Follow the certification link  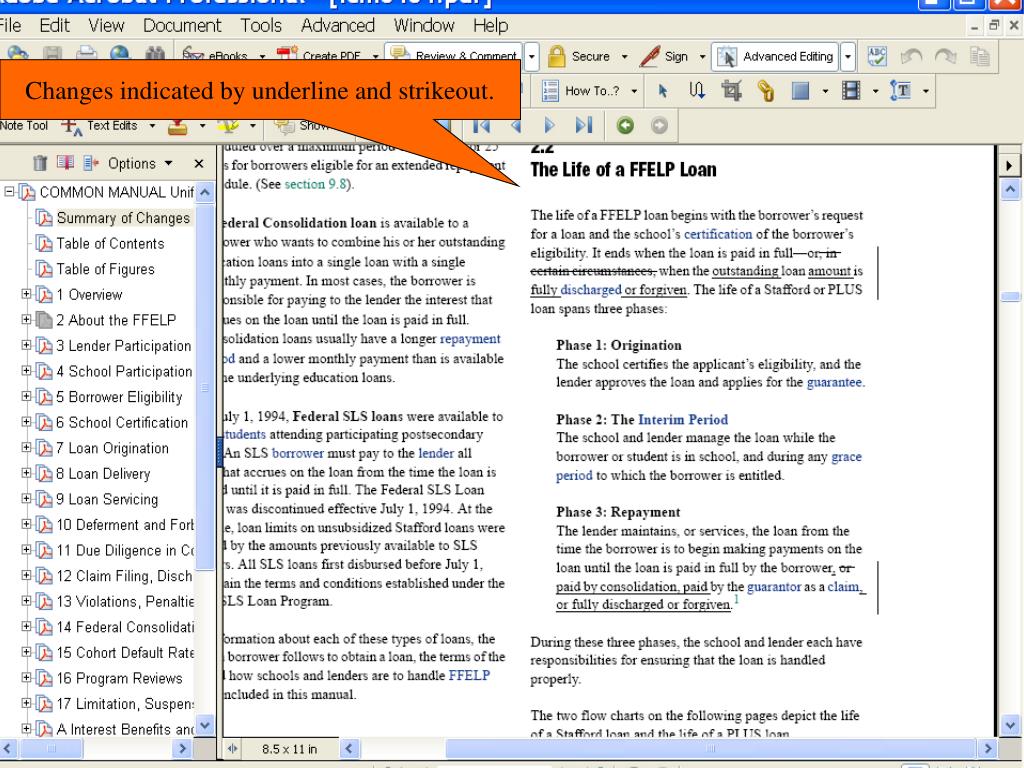coord(718,234)
